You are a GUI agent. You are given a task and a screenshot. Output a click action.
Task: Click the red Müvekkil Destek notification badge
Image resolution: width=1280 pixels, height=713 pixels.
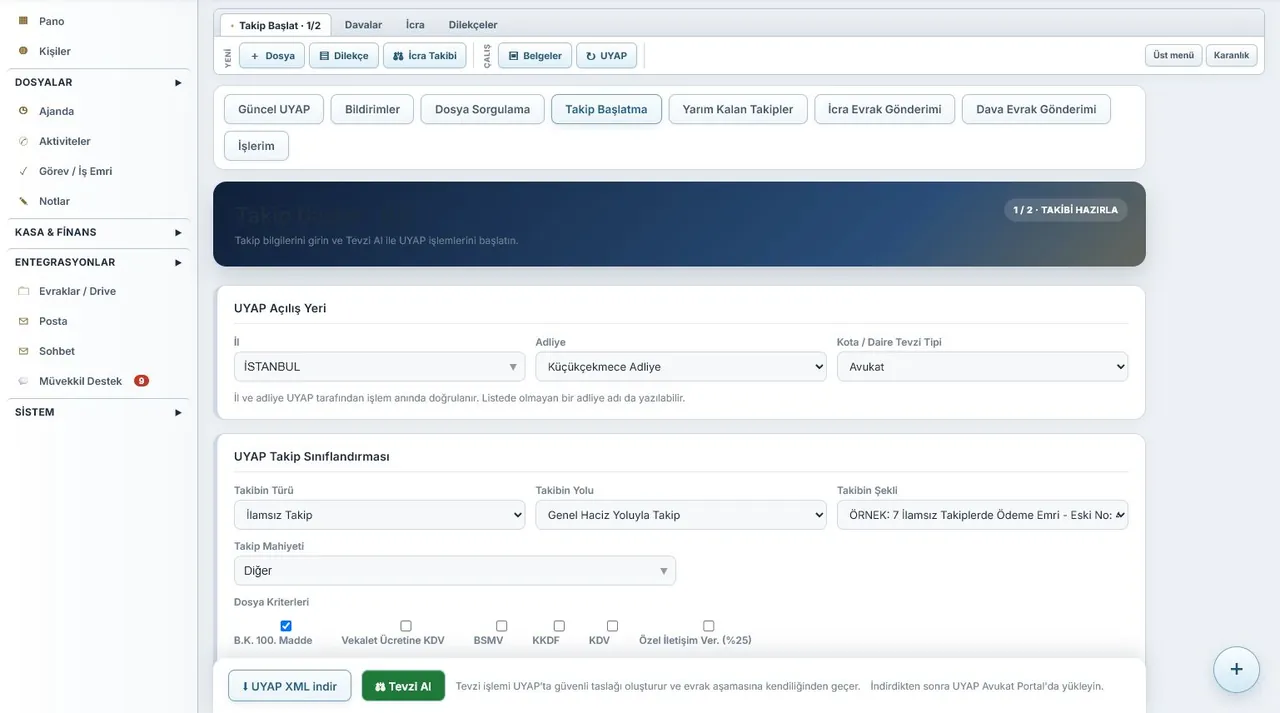click(x=141, y=381)
